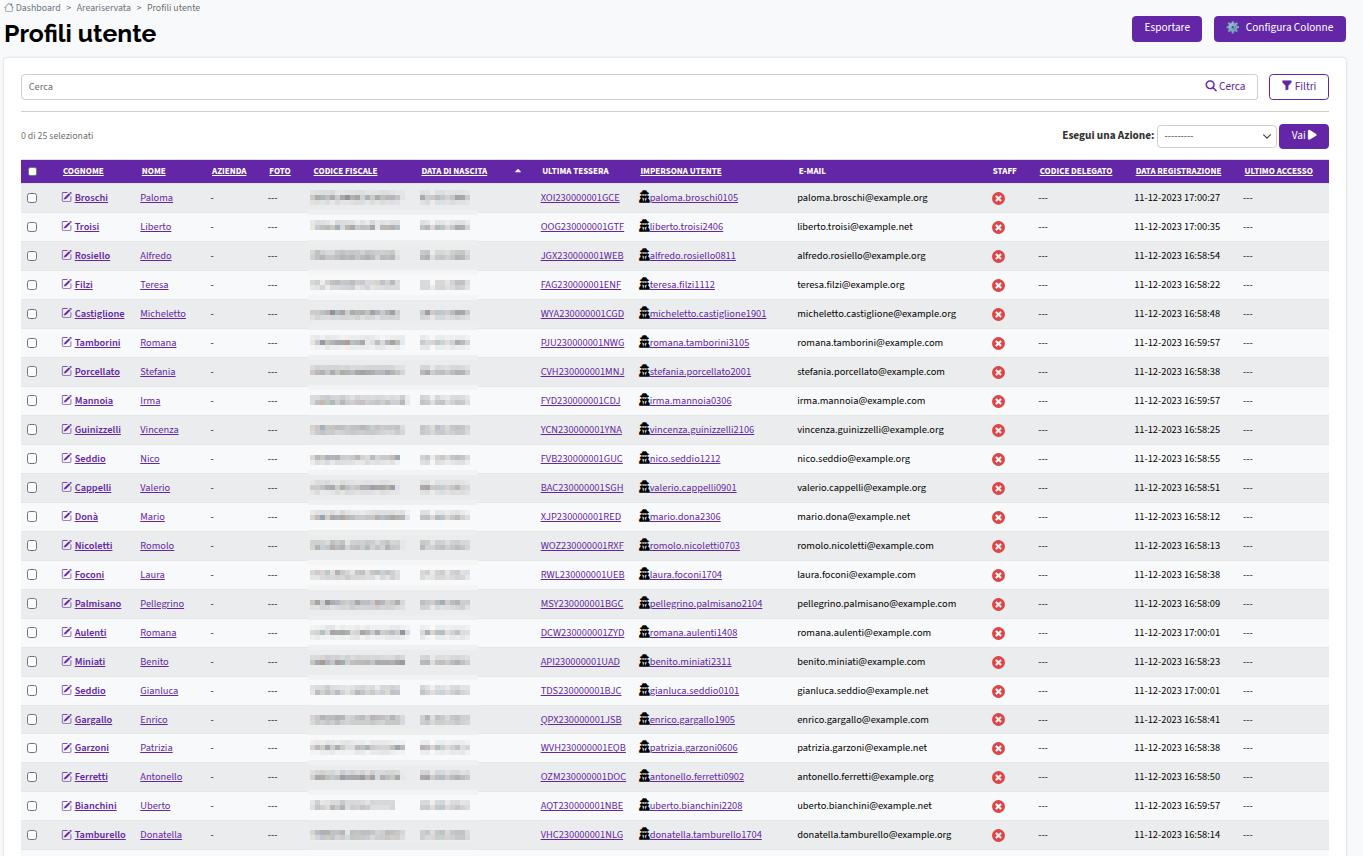Tick the checkbox next to Bianchini

32,806
